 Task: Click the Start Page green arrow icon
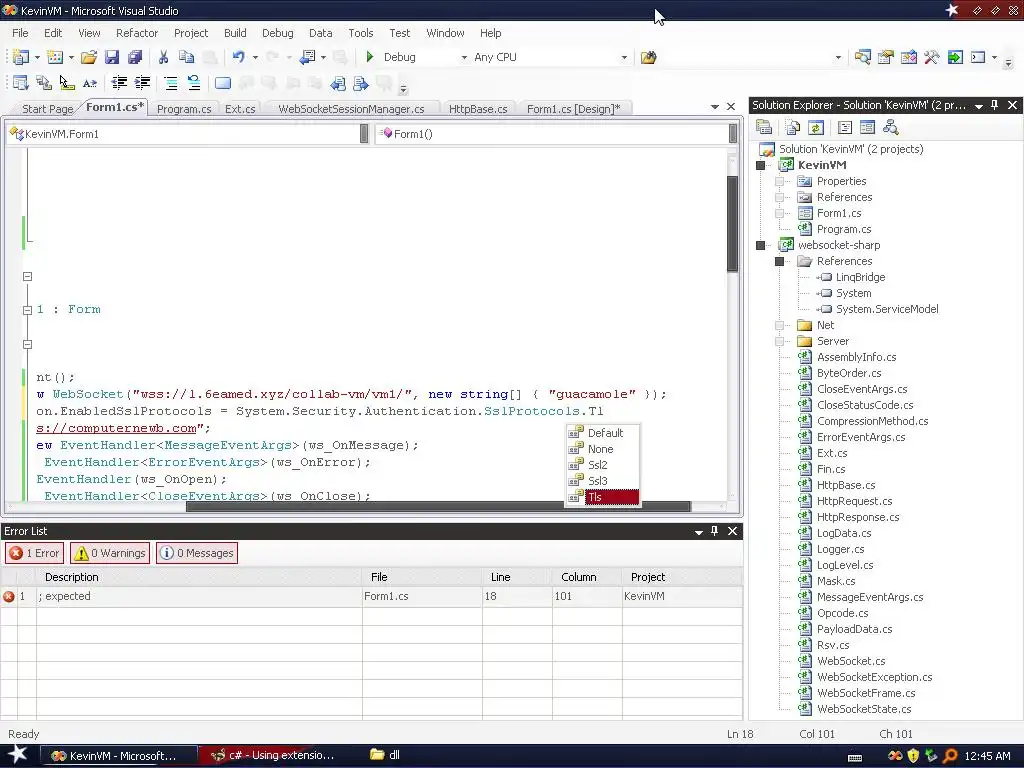click(x=955, y=57)
